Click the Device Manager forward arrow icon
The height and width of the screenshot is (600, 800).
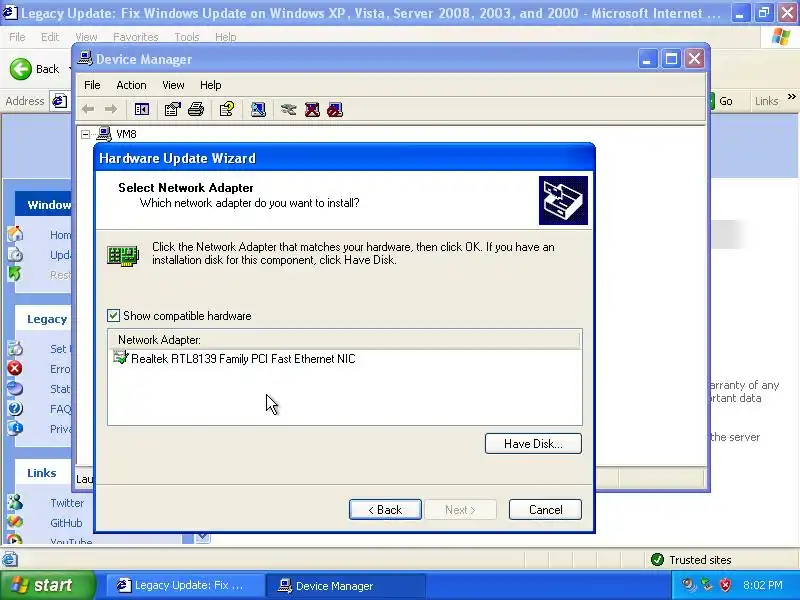111,109
